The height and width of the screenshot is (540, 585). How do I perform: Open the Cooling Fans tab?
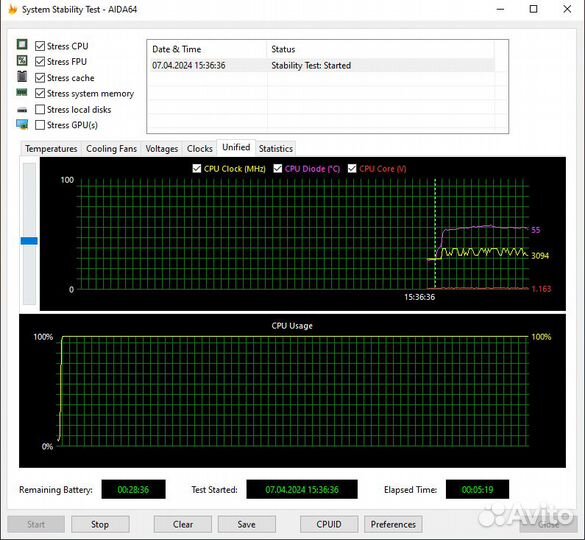(x=111, y=149)
